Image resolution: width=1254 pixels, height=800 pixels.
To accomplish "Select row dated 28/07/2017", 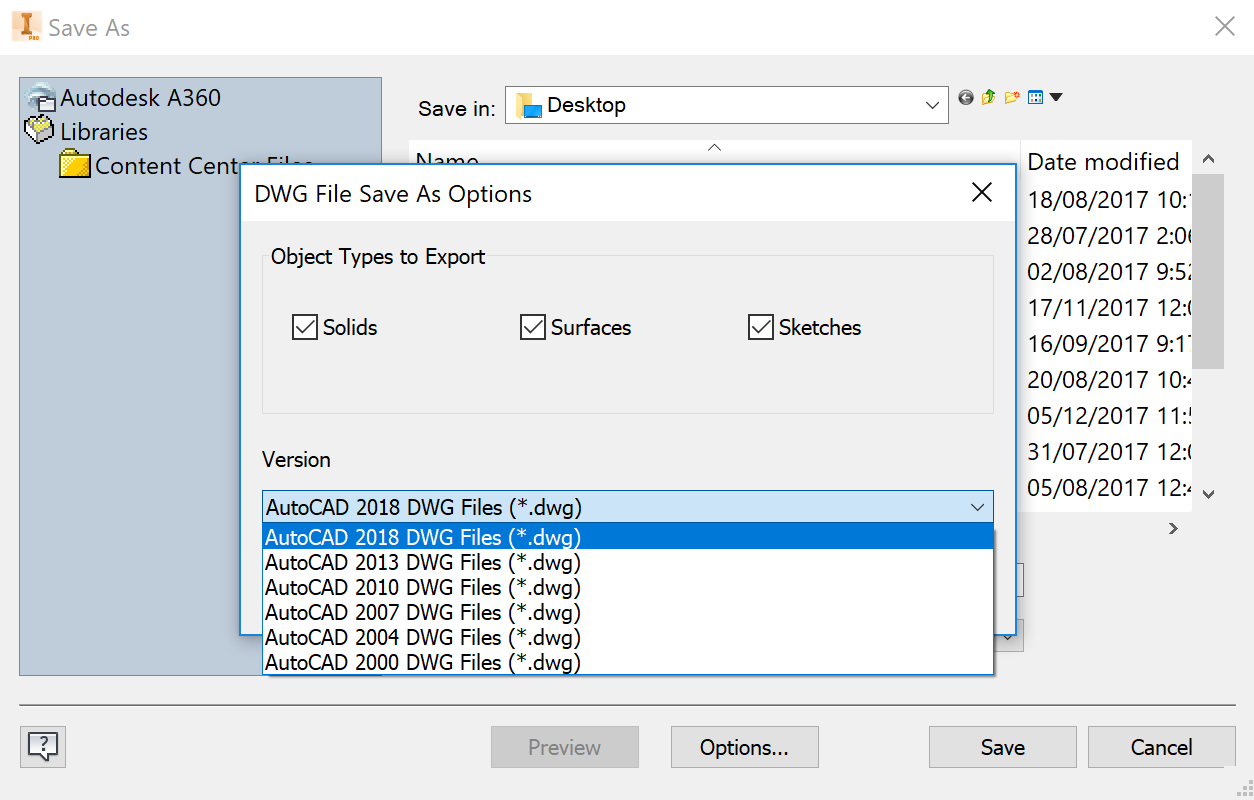I will 1107,235.
